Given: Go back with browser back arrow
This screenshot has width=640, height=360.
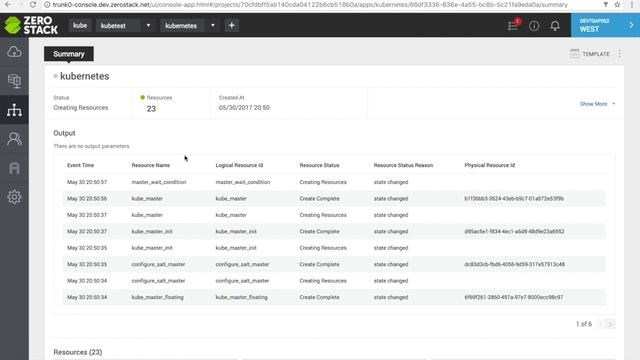Looking at the screenshot, I should point(8,4).
